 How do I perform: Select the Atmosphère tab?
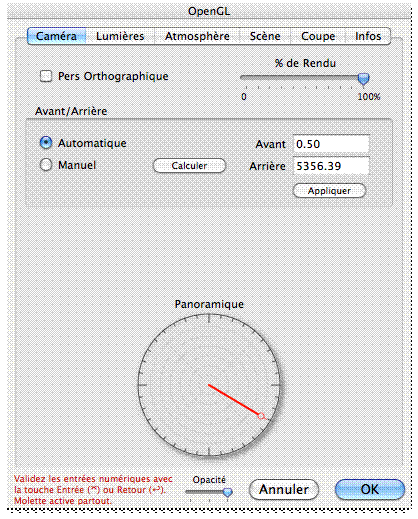click(197, 36)
